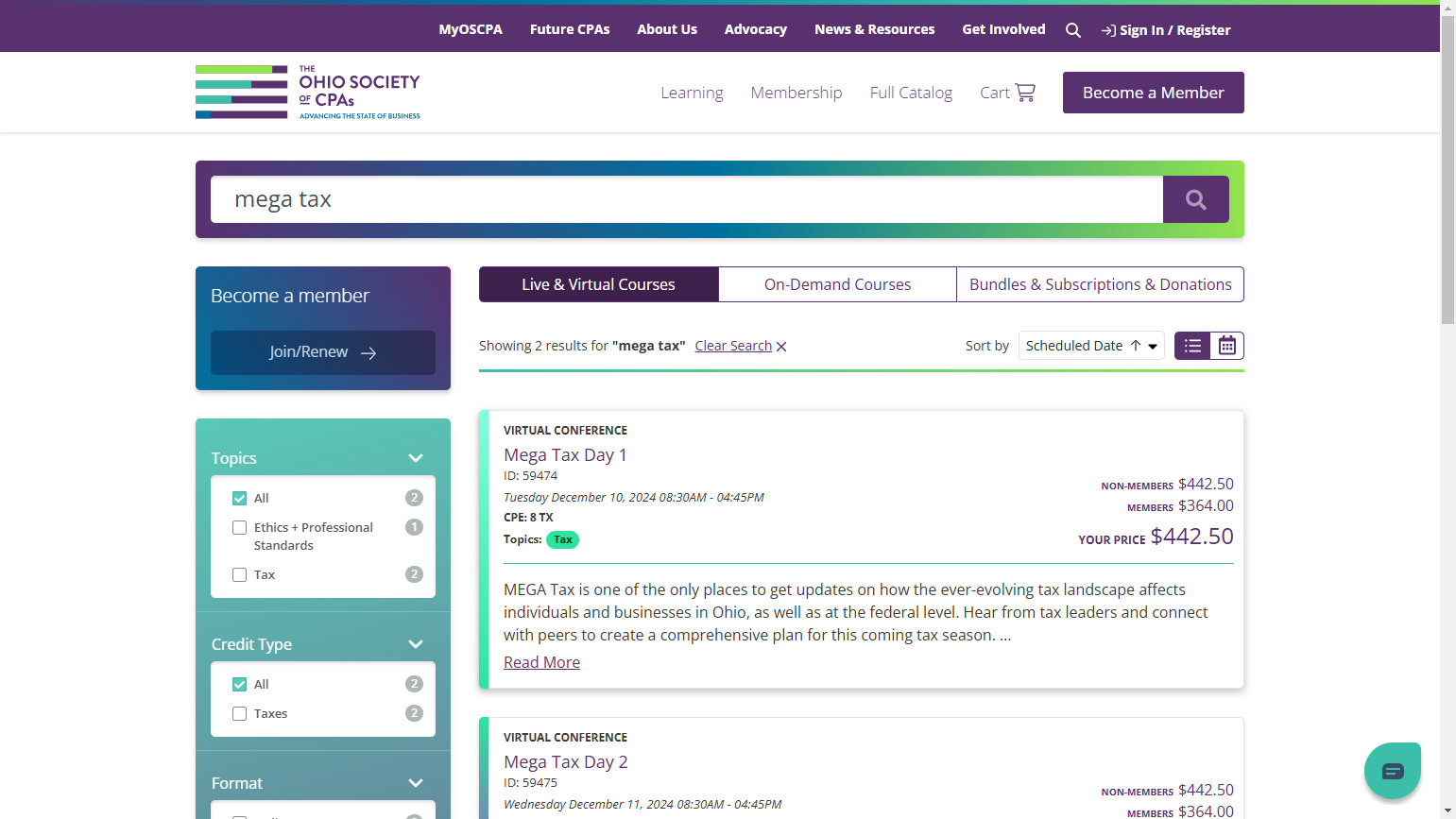This screenshot has height=819, width=1456.
Task: Click into the mega tax search field
Action: click(687, 199)
